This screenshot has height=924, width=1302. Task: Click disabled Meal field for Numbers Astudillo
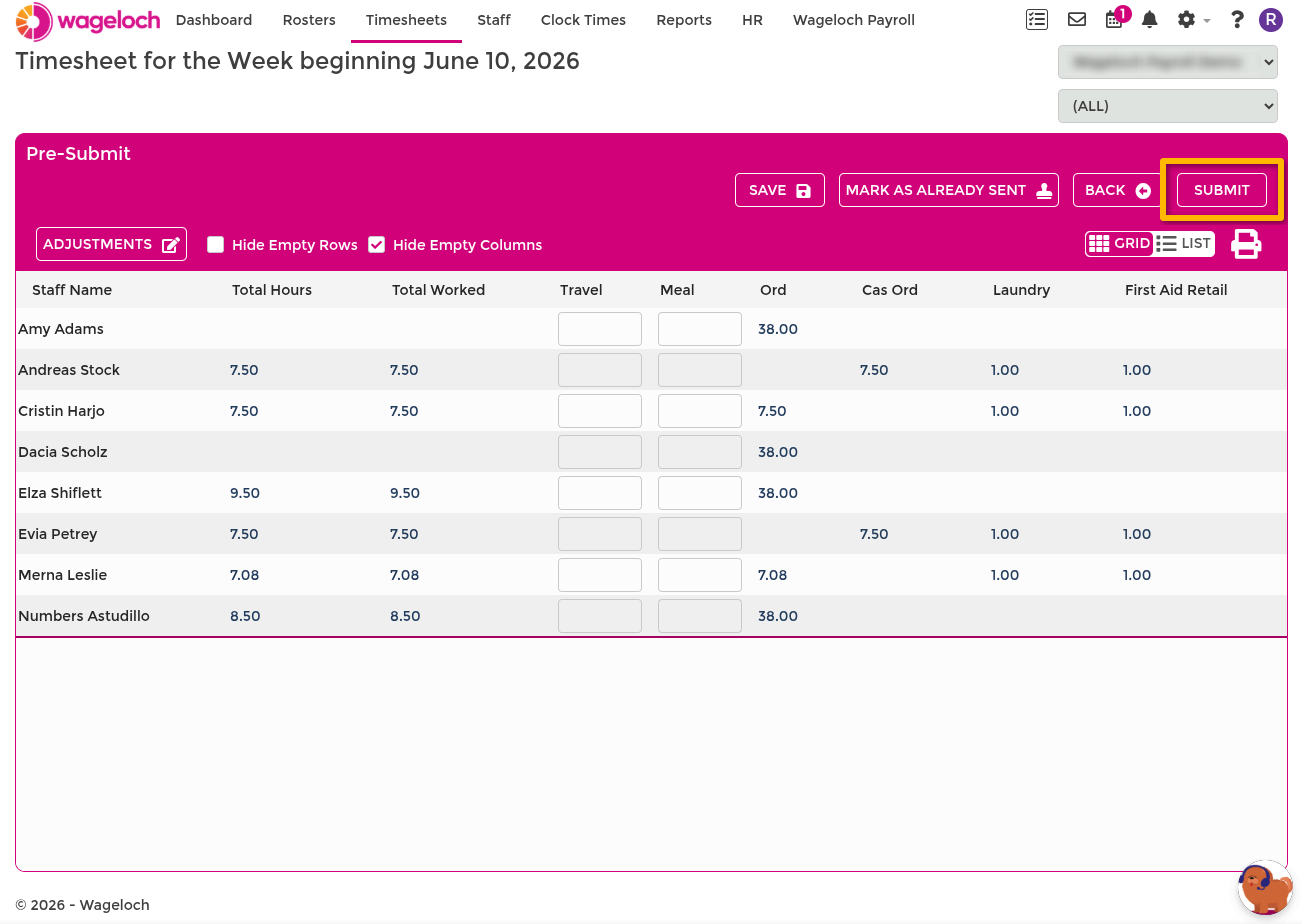point(700,616)
